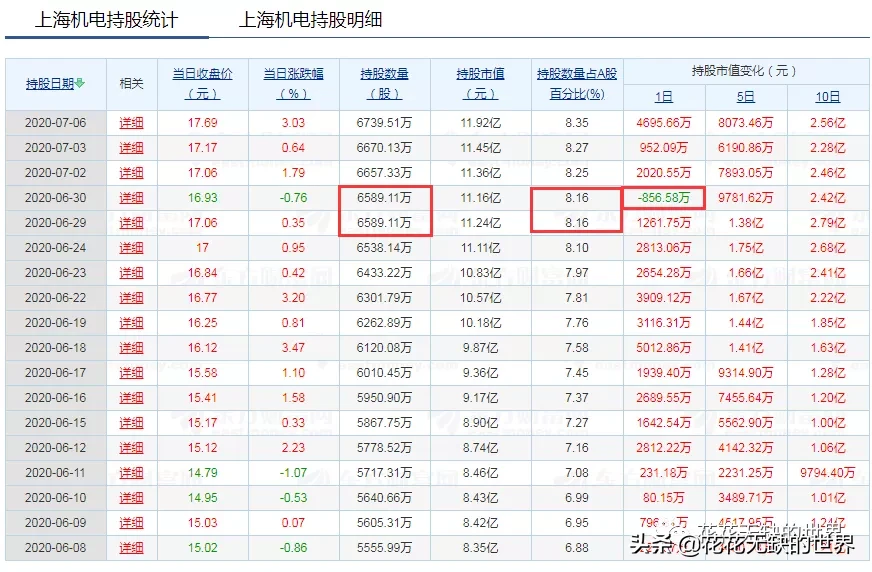The height and width of the screenshot is (572, 872).
Task: Click 1-day change -856.58万
Action: click(x=663, y=198)
